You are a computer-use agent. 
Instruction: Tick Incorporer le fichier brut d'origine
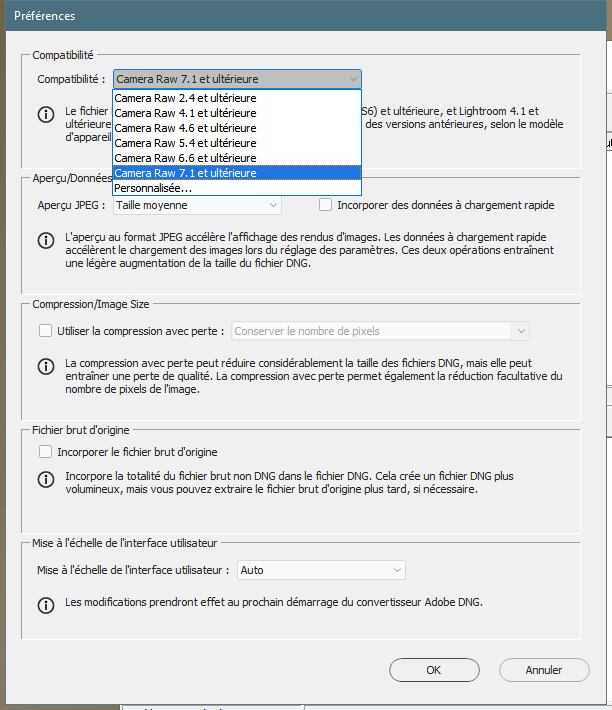45,452
